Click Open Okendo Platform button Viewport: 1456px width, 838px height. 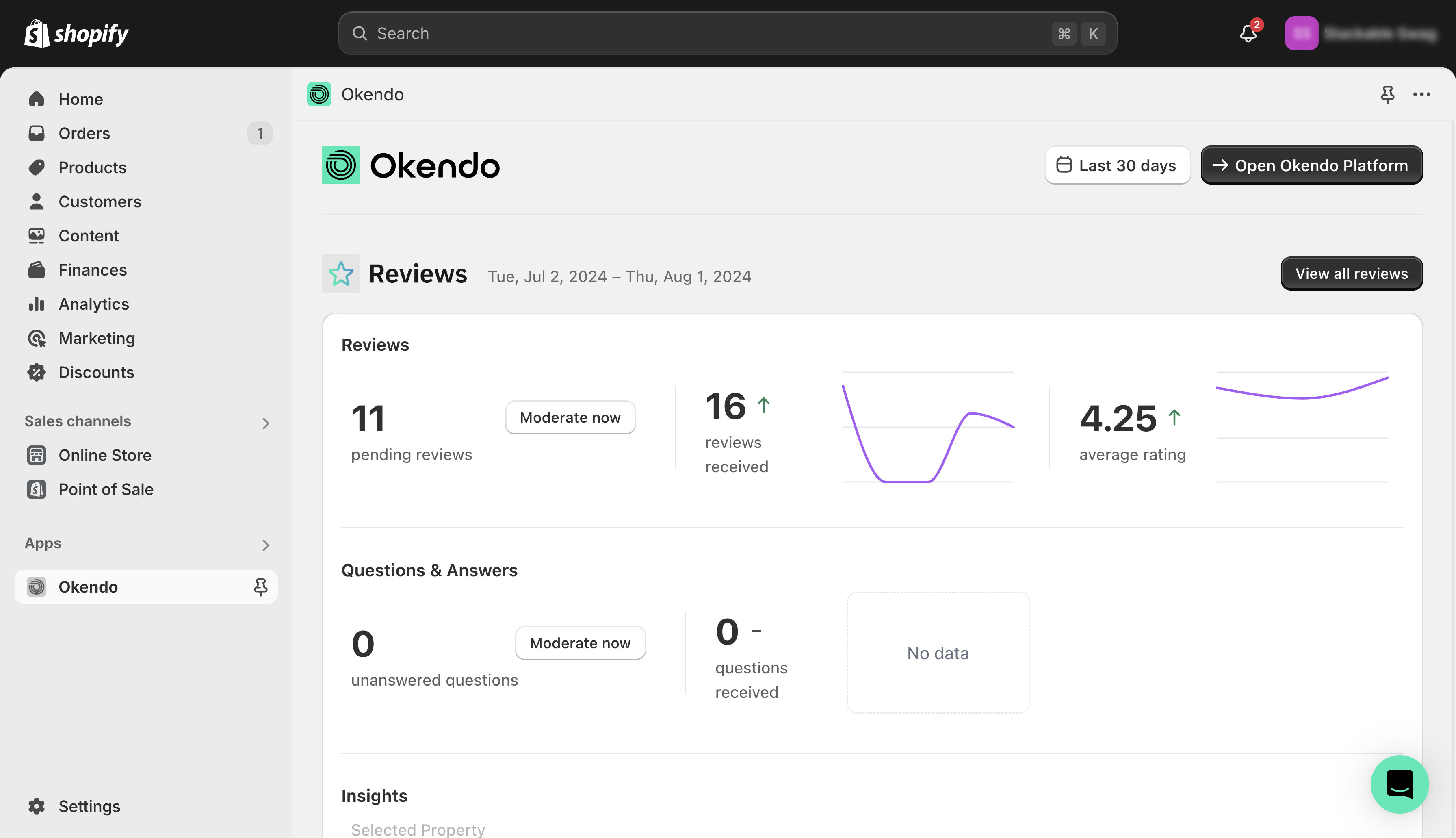[1311, 165]
